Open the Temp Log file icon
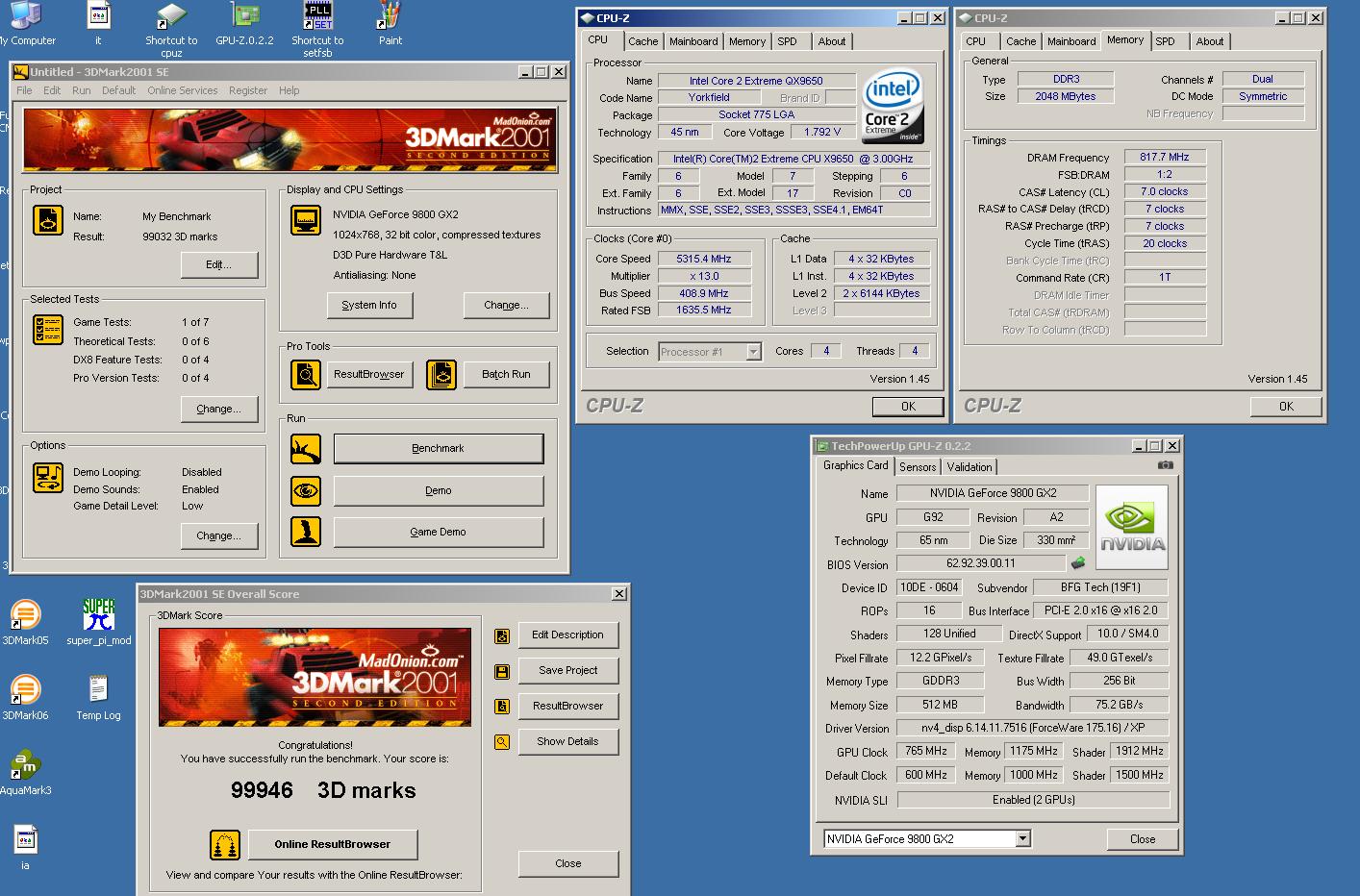 point(98,697)
